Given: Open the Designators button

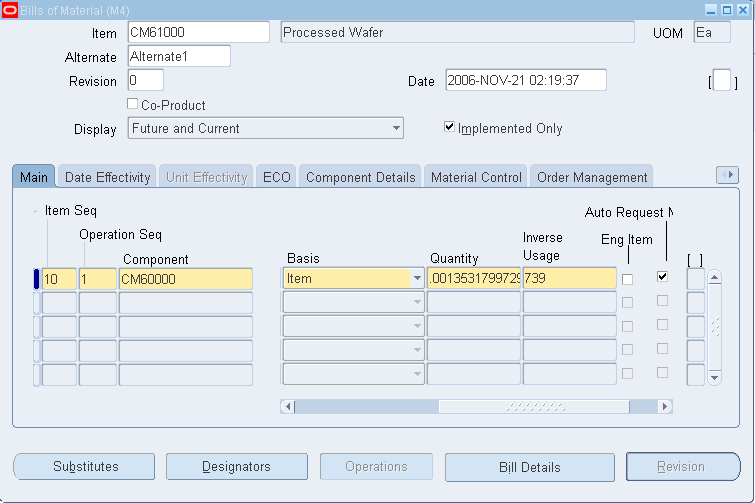Looking at the screenshot, I should coord(237,466).
